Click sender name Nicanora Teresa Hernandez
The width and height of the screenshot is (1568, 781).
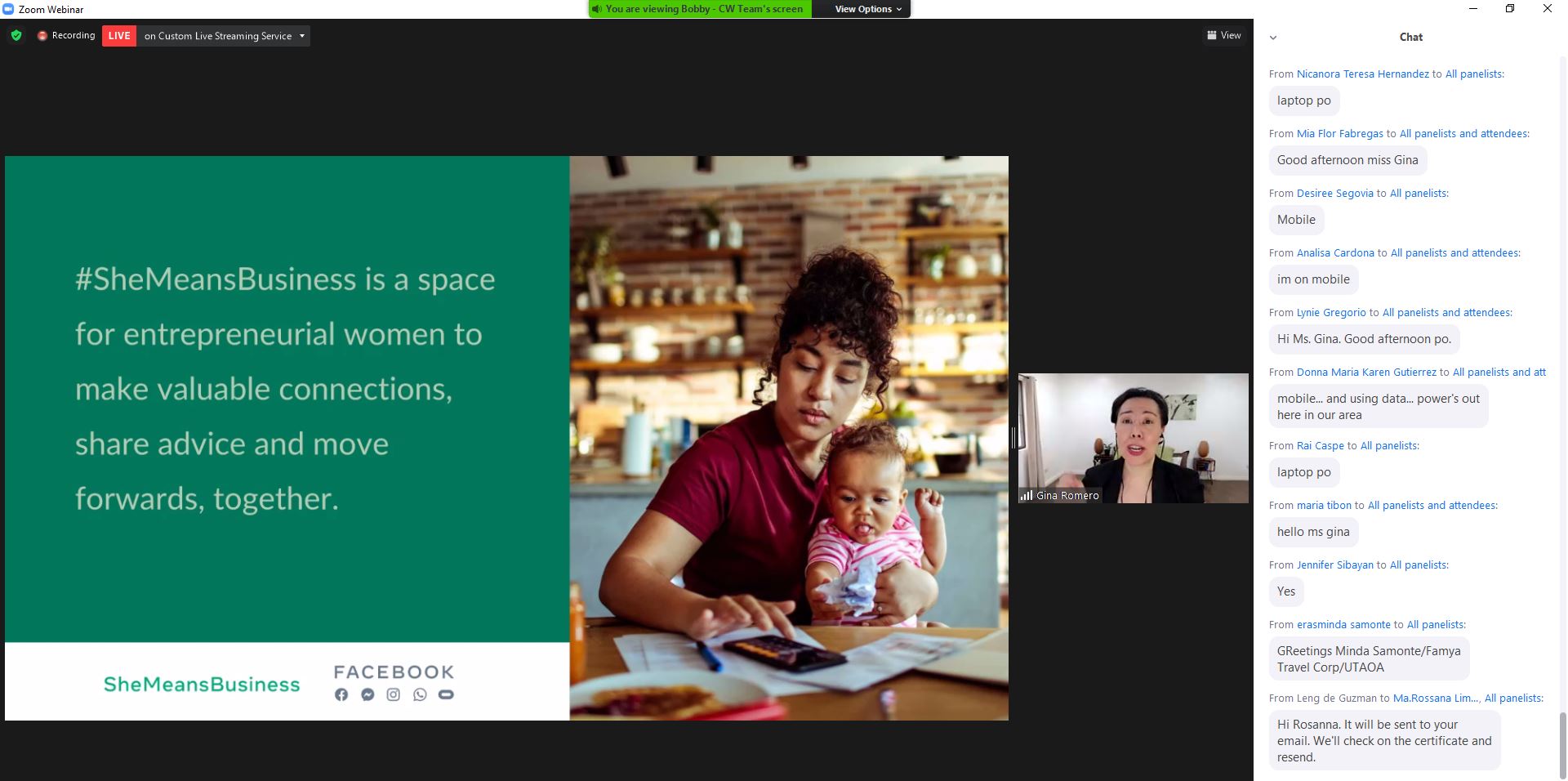[x=1362, y=74]
